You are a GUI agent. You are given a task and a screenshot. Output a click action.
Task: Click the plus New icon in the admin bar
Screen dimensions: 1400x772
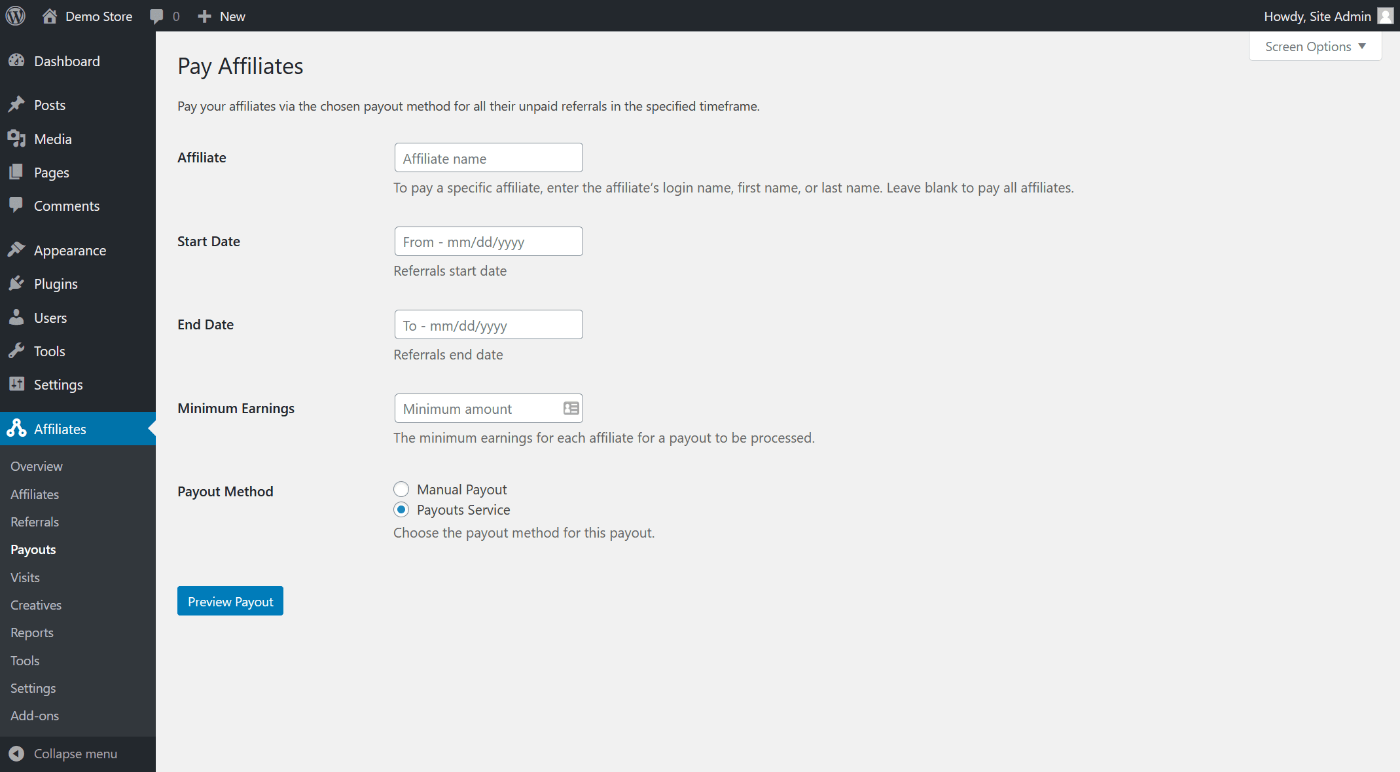tap(204, 16)
